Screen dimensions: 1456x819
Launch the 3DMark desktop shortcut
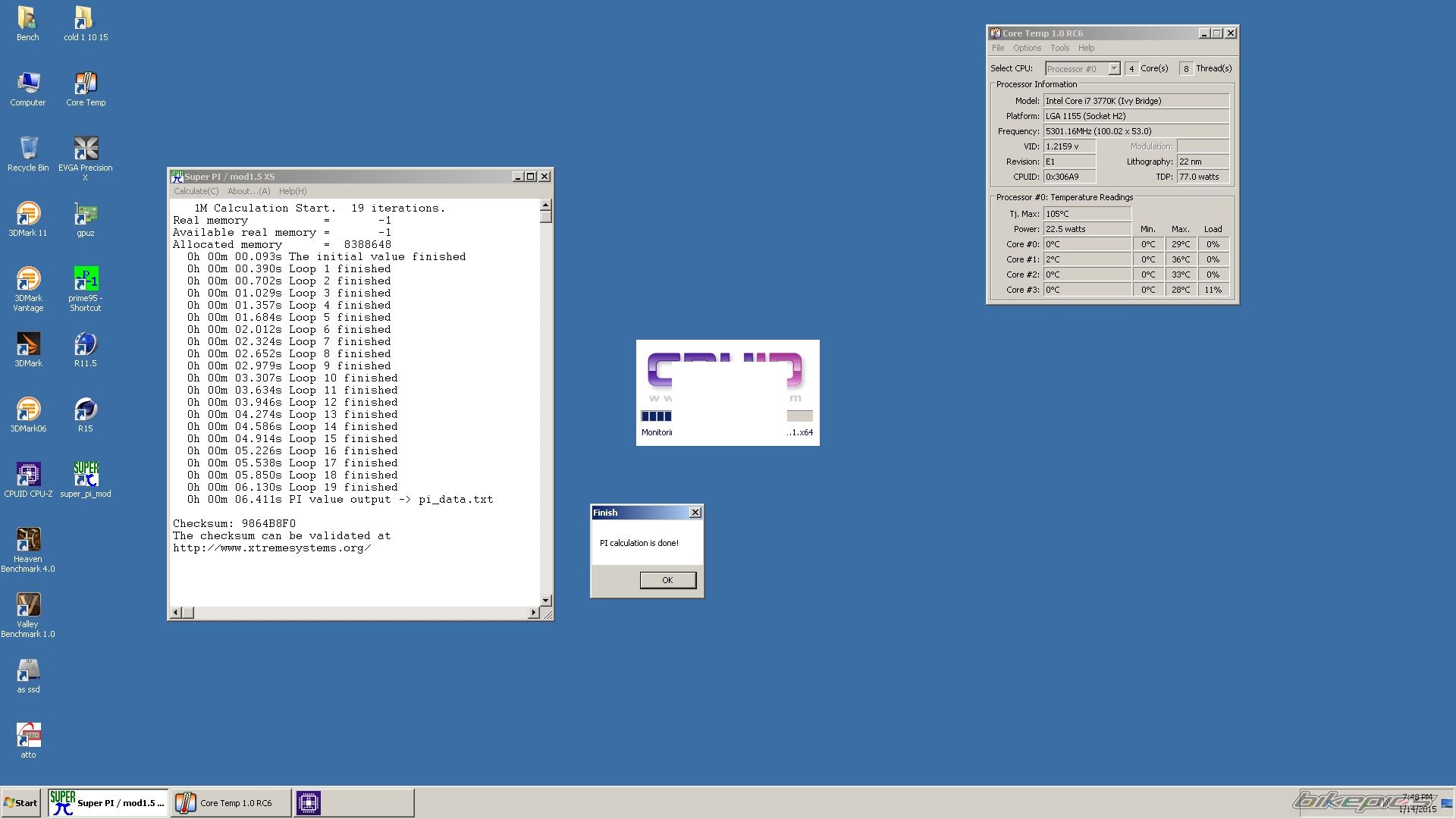(x=27, y=350)
